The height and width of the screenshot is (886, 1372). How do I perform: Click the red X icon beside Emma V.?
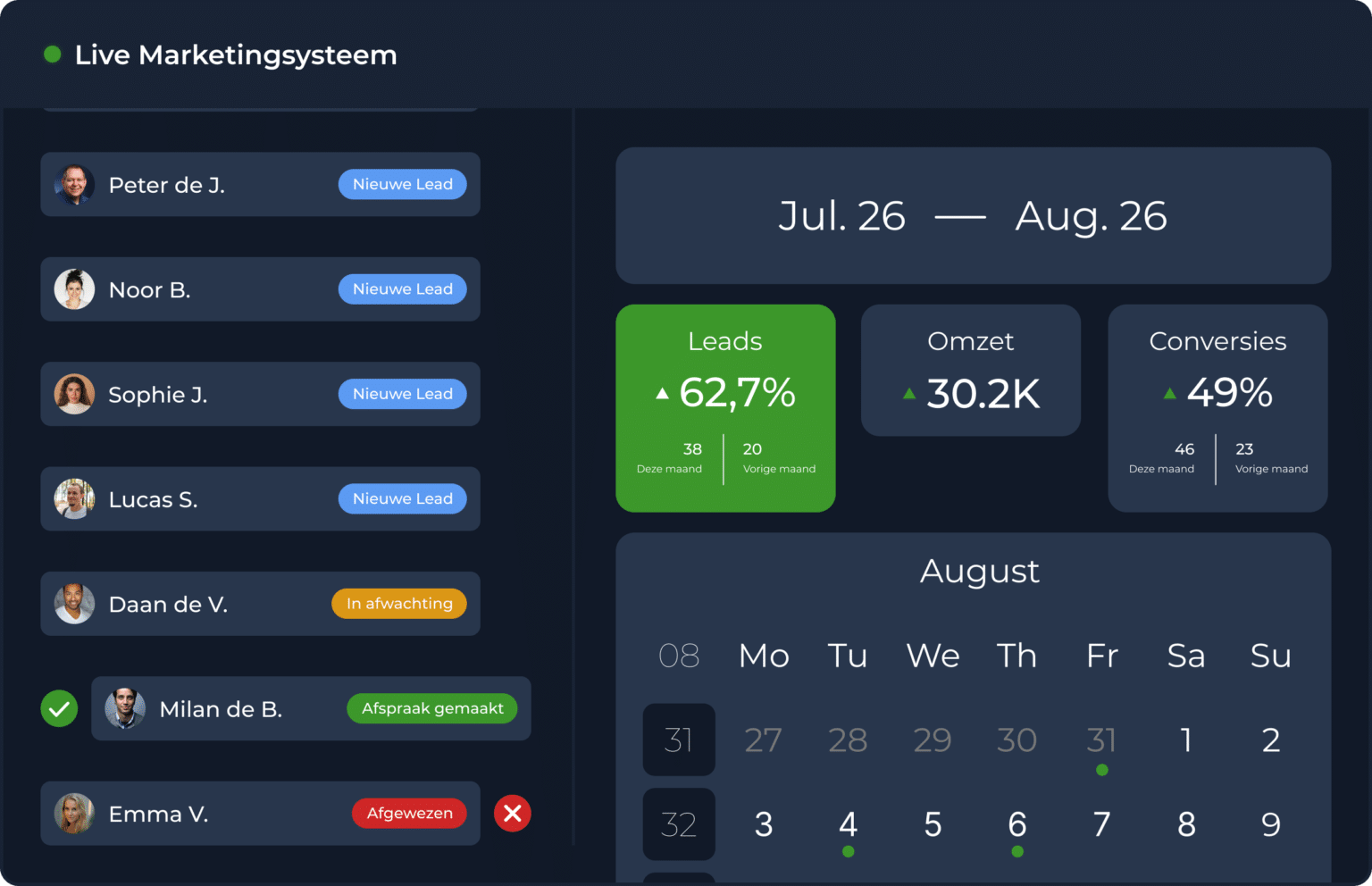[x=513, y=814]
